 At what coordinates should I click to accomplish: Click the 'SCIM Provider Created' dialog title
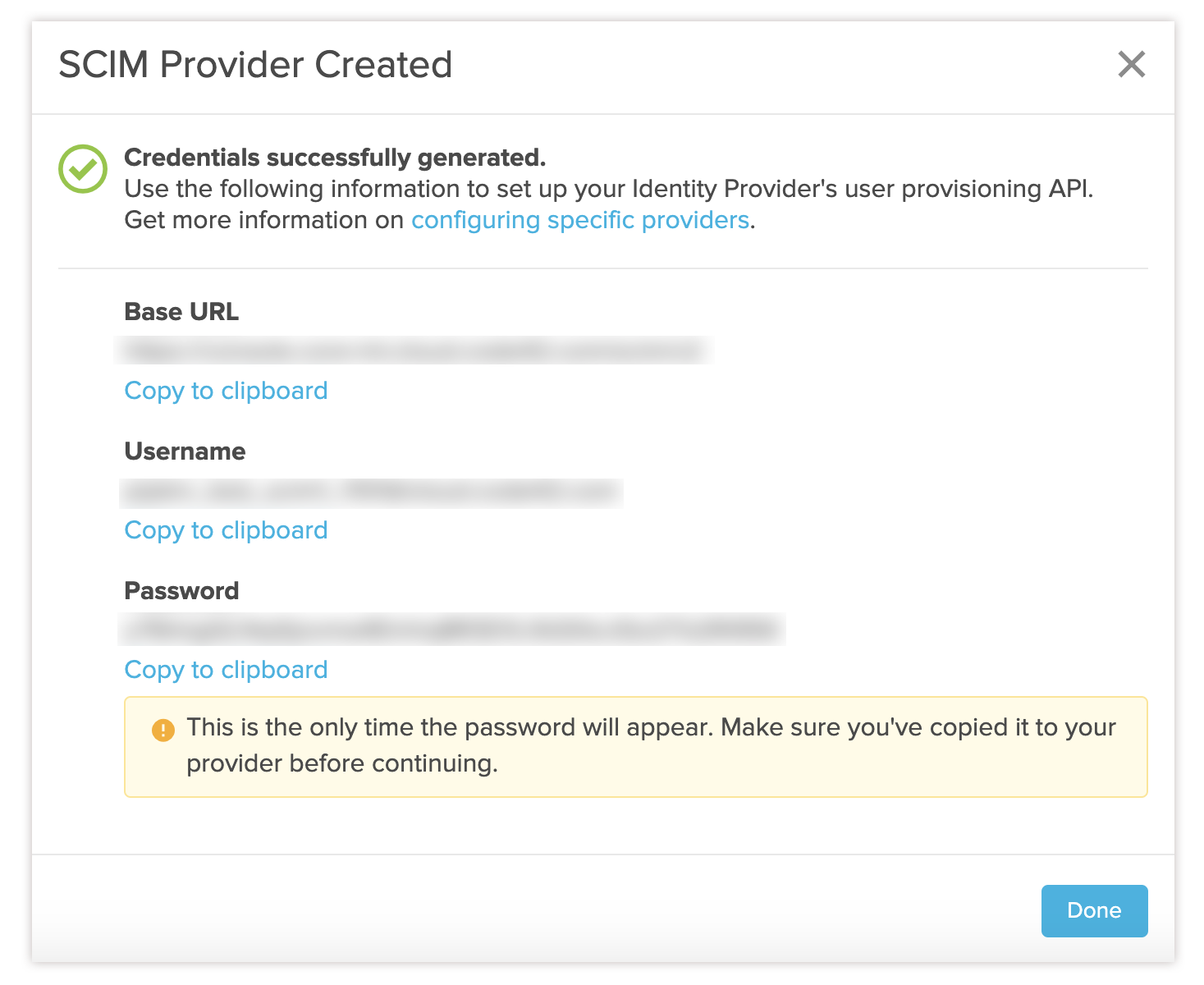tap(254, 63)
